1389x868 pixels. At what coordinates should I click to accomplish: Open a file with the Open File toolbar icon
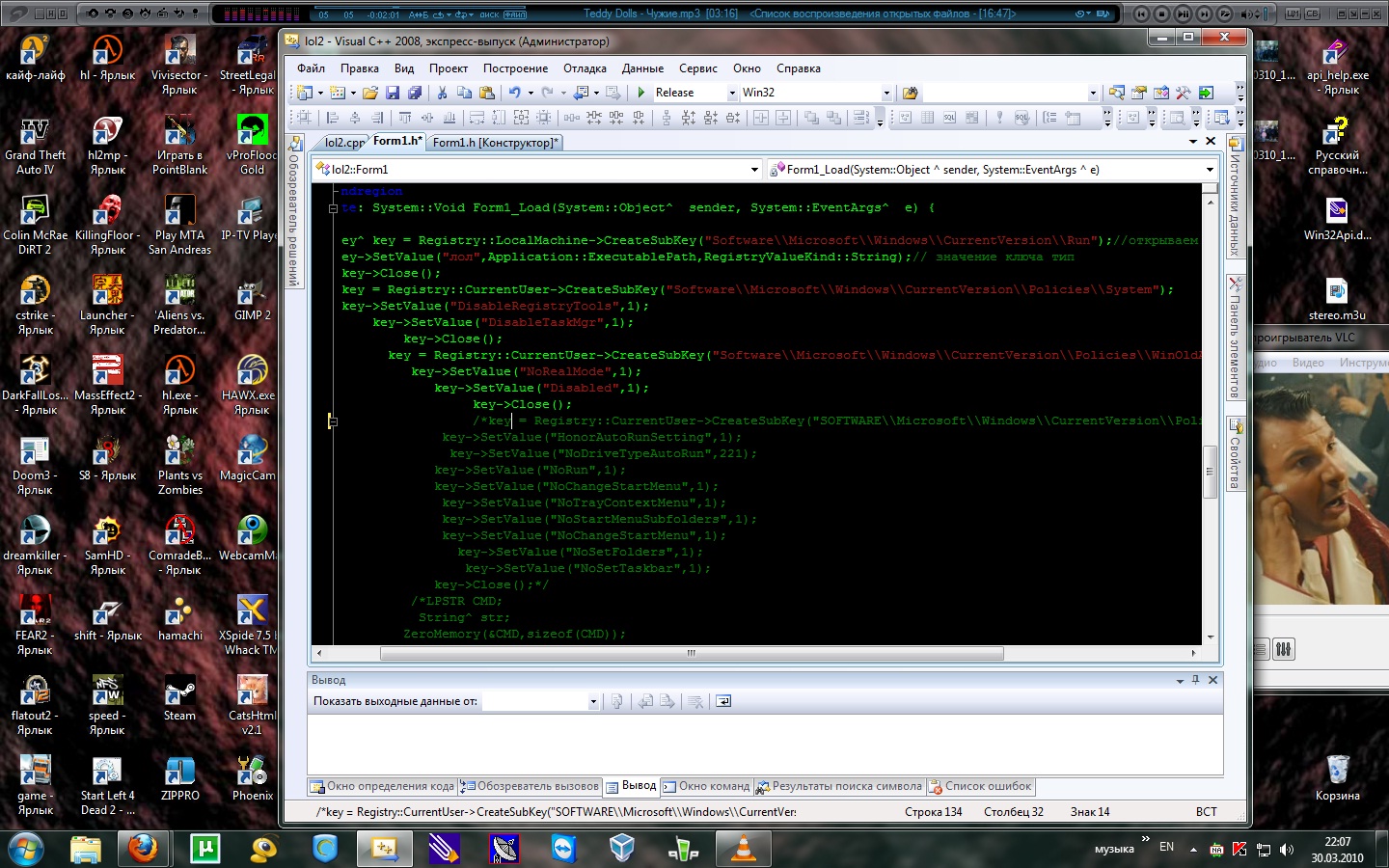(370, 93)
